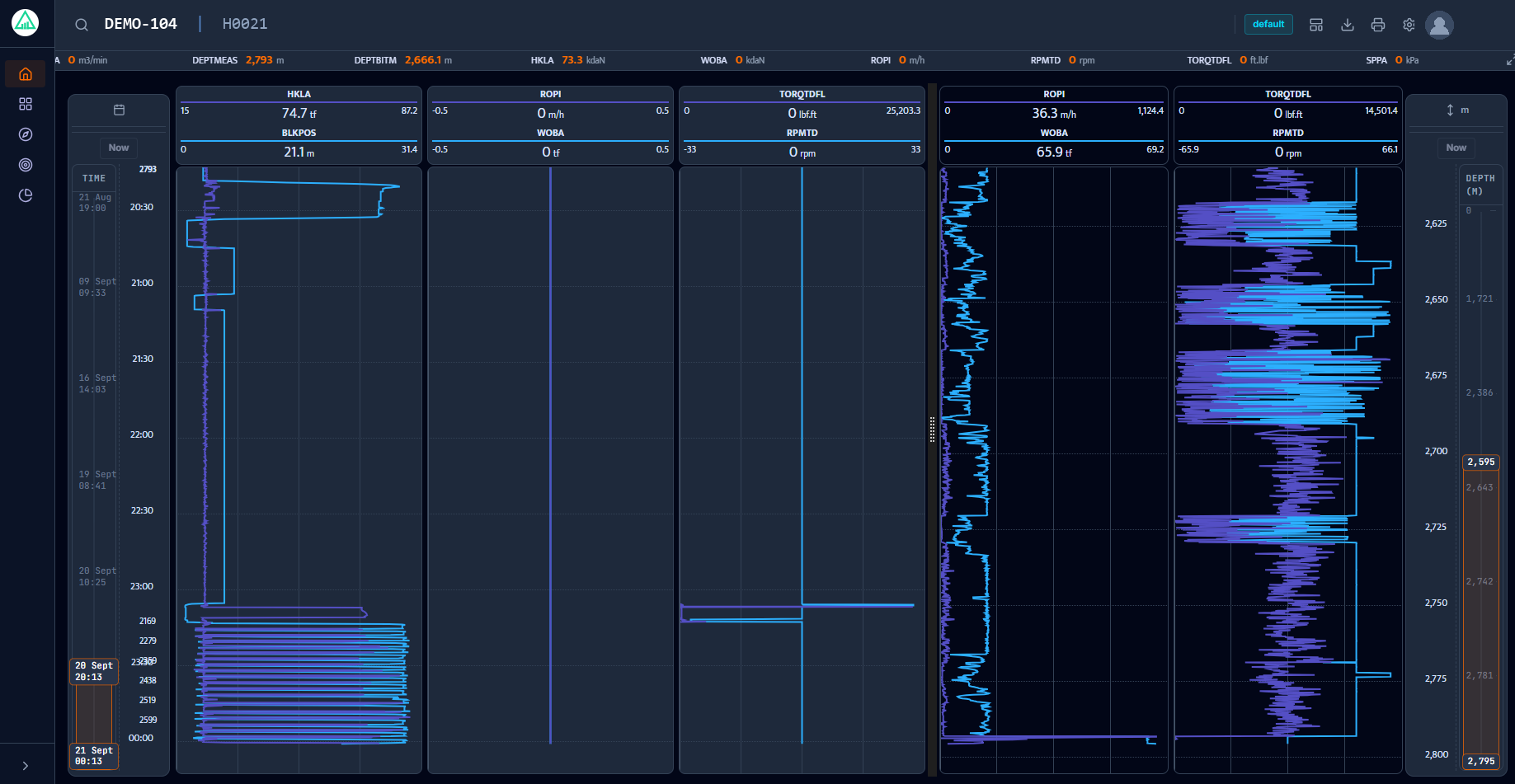Open the compass sidebar icon

[26, 134]
